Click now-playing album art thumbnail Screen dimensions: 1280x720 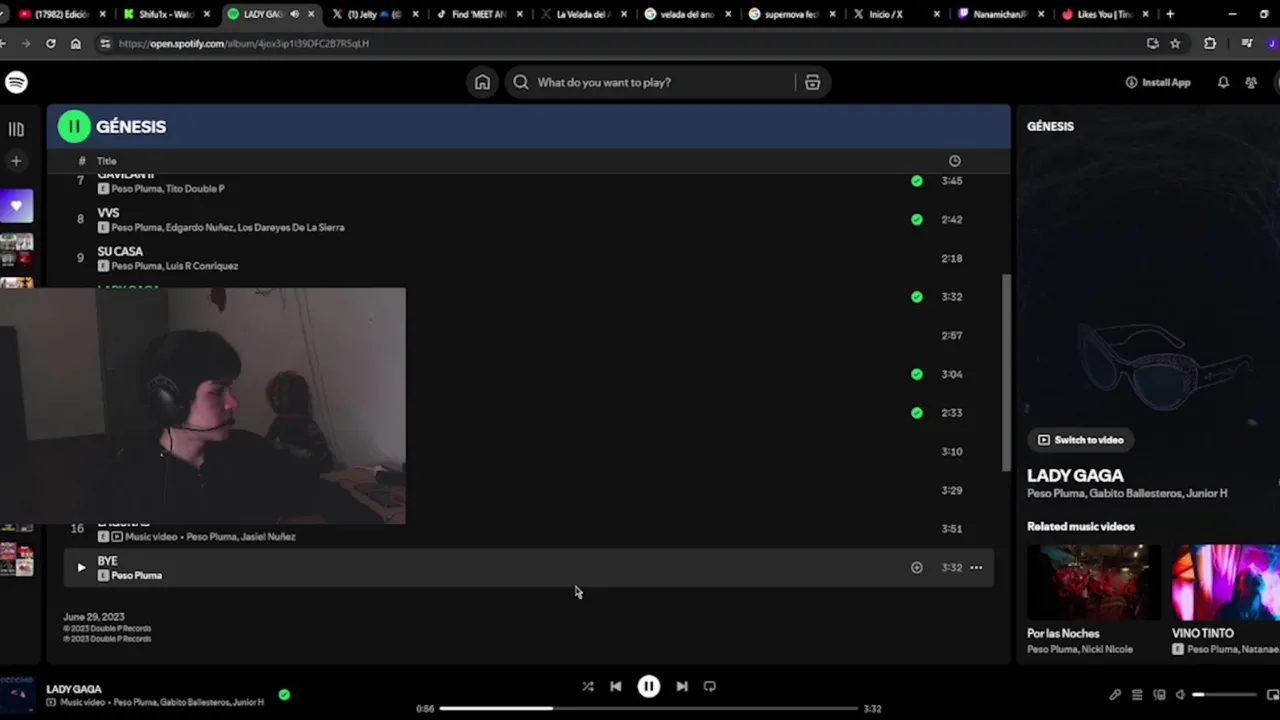[17, 695]
